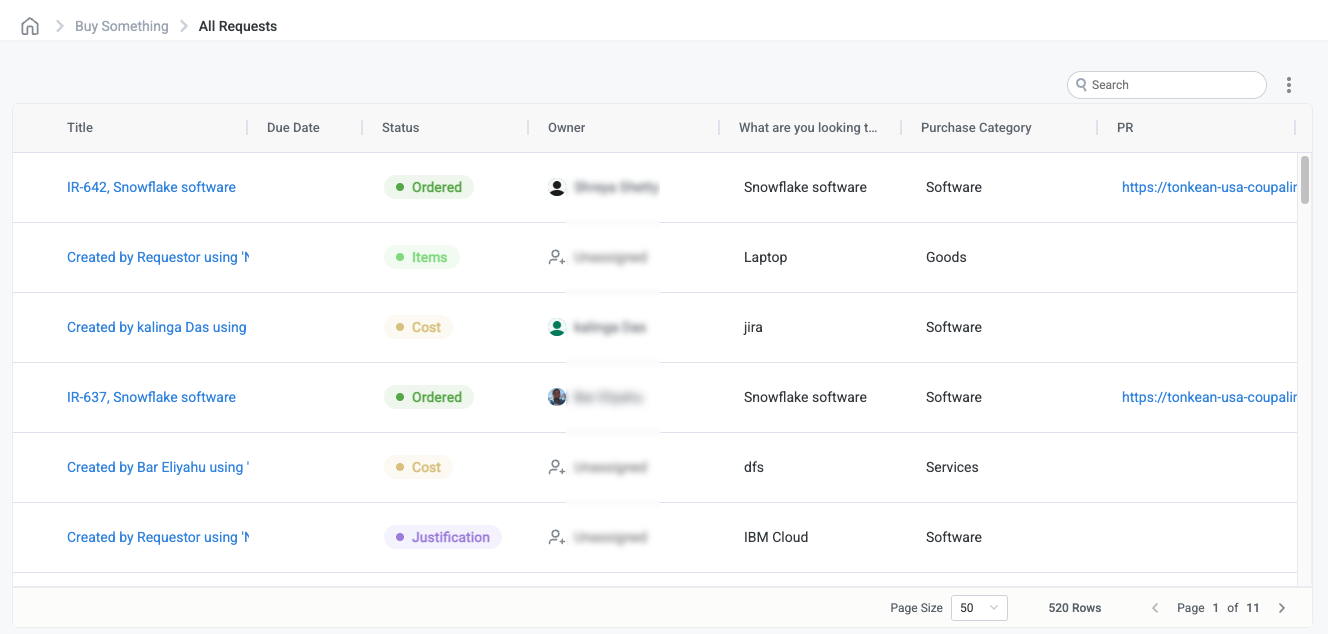This screenshot has width=1328, height=634.
Task: Open the IR-637, Snowflake software request
Action: [x=151, y=397]
